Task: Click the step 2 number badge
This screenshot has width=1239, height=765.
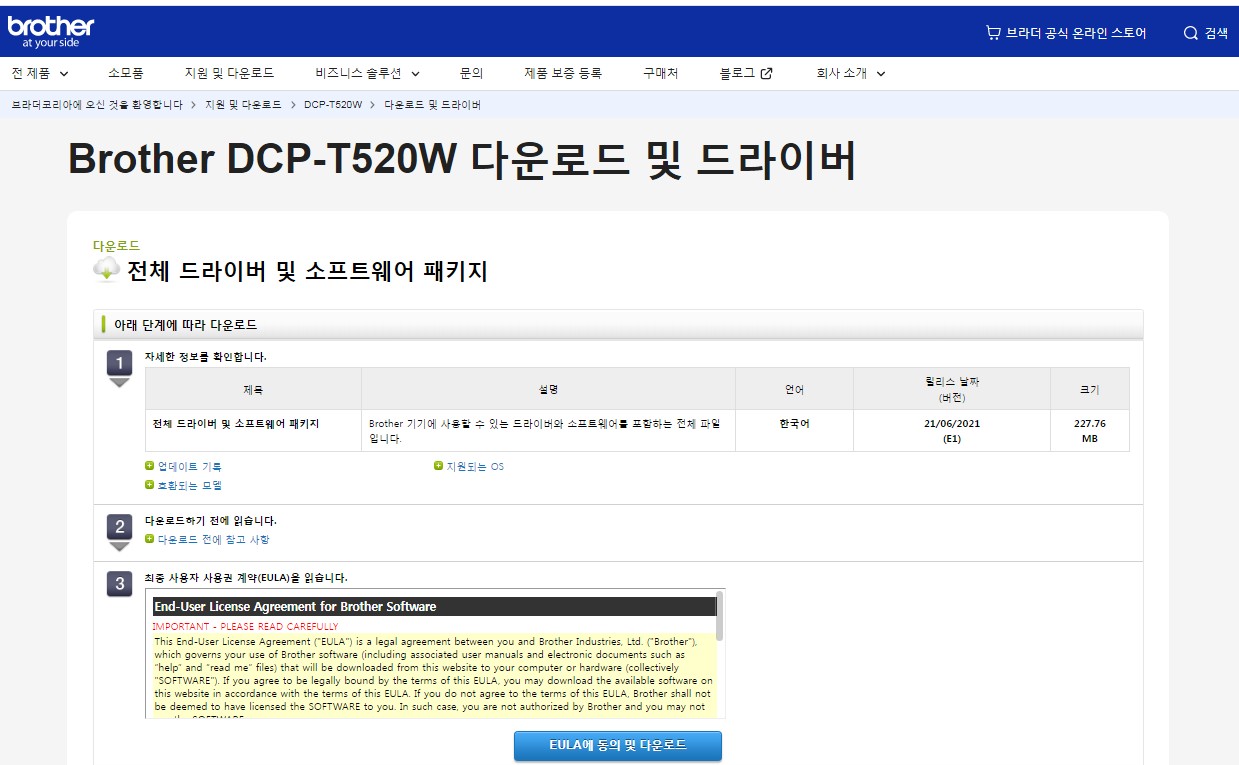Action: [x=119, y=527]
